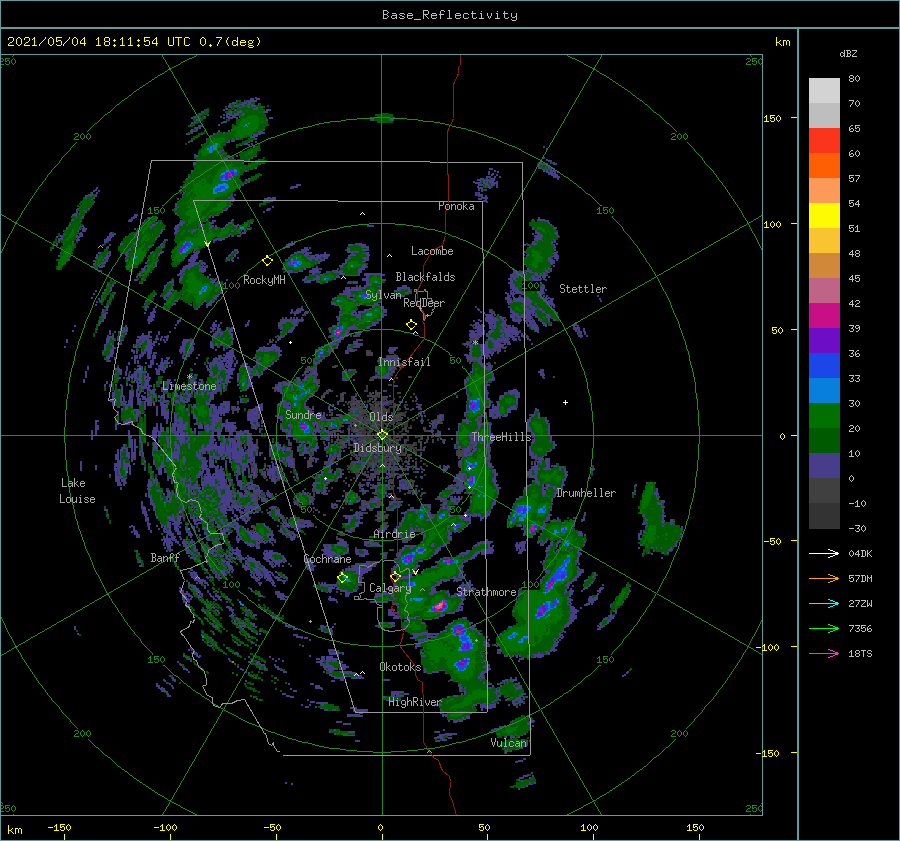Click the yellow radar-center diamond between Olds and Didsbury
Image resolution: width=900 pixels, height=841 pixels.
point(382,435)
